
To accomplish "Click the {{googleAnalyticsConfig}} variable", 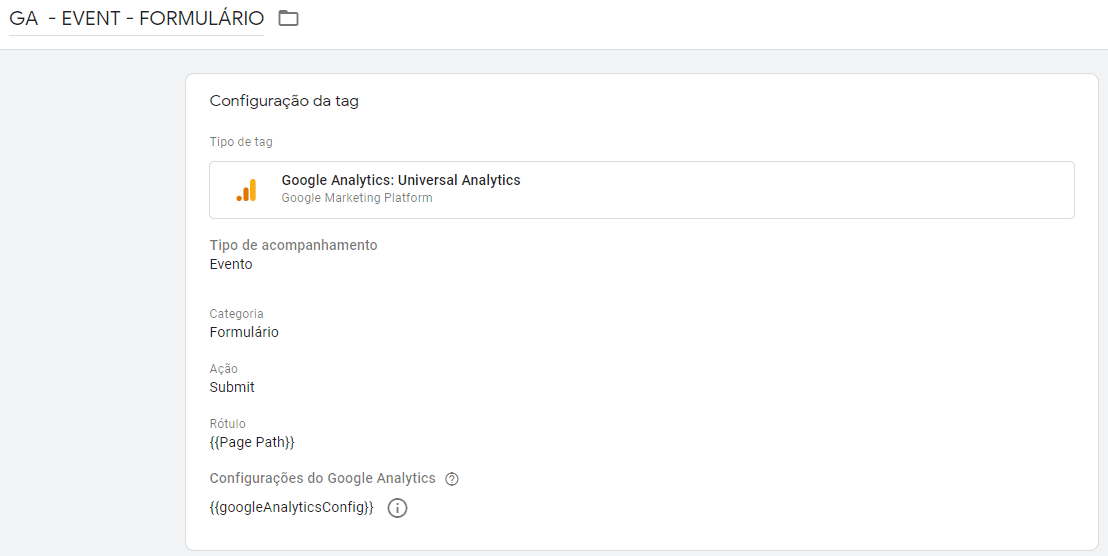I will pyautogui.click(x=291, y=508).
